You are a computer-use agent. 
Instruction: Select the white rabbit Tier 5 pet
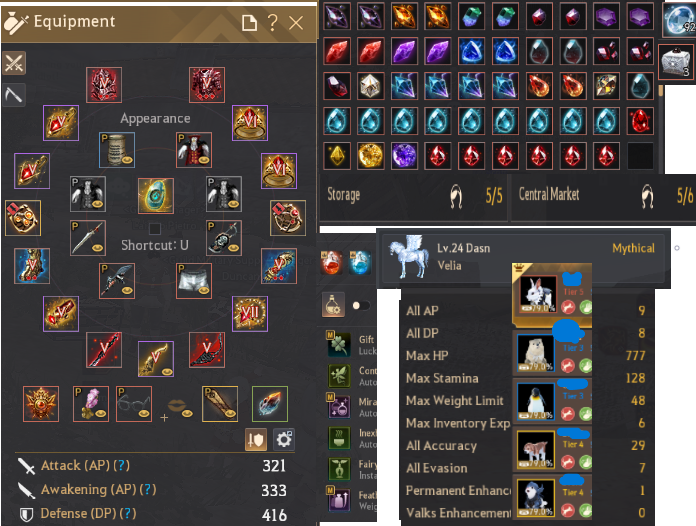tap(538, 293)
